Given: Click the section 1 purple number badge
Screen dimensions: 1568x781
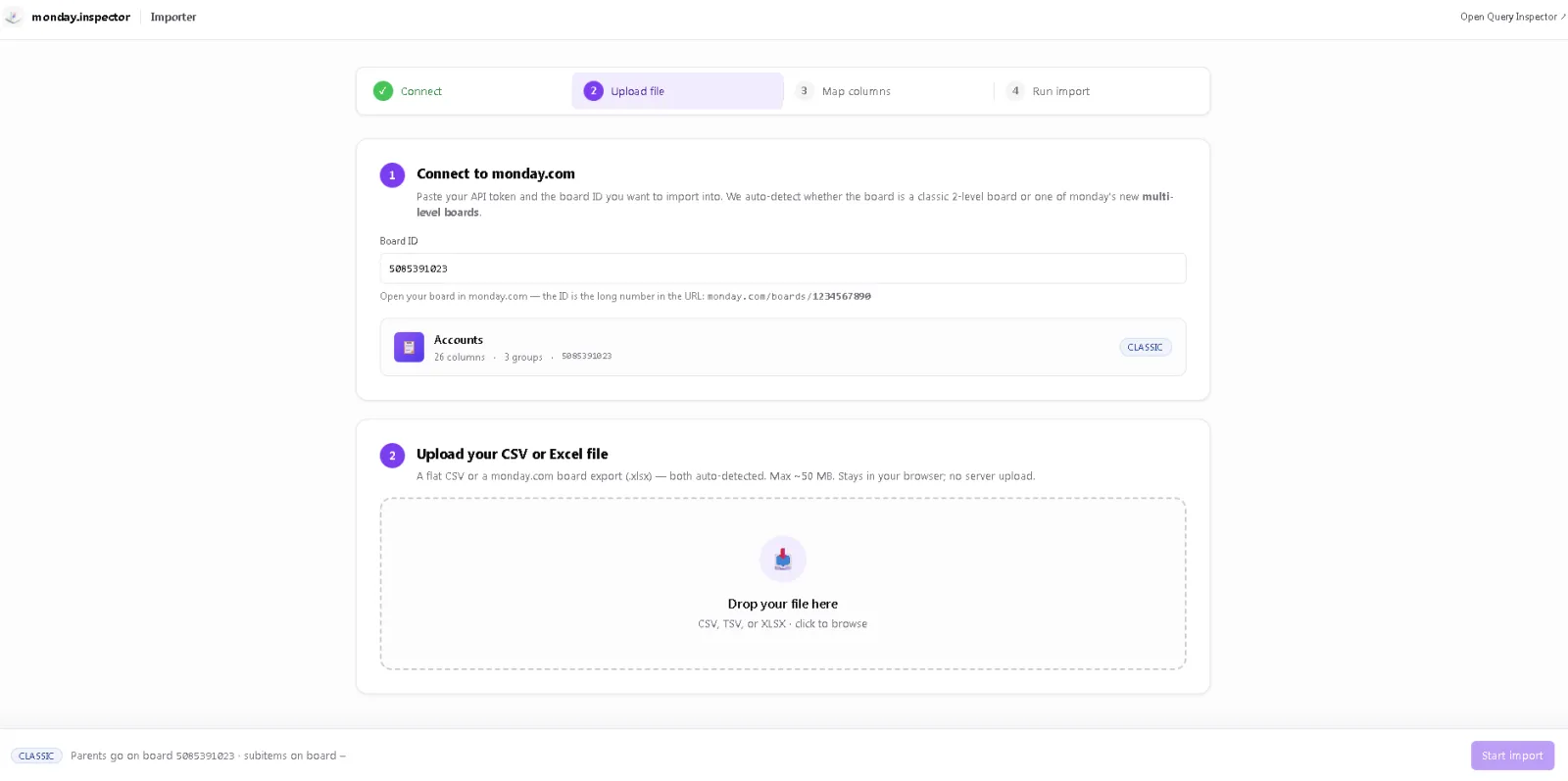Looking at the screenshot, I should tap(392, 175).
